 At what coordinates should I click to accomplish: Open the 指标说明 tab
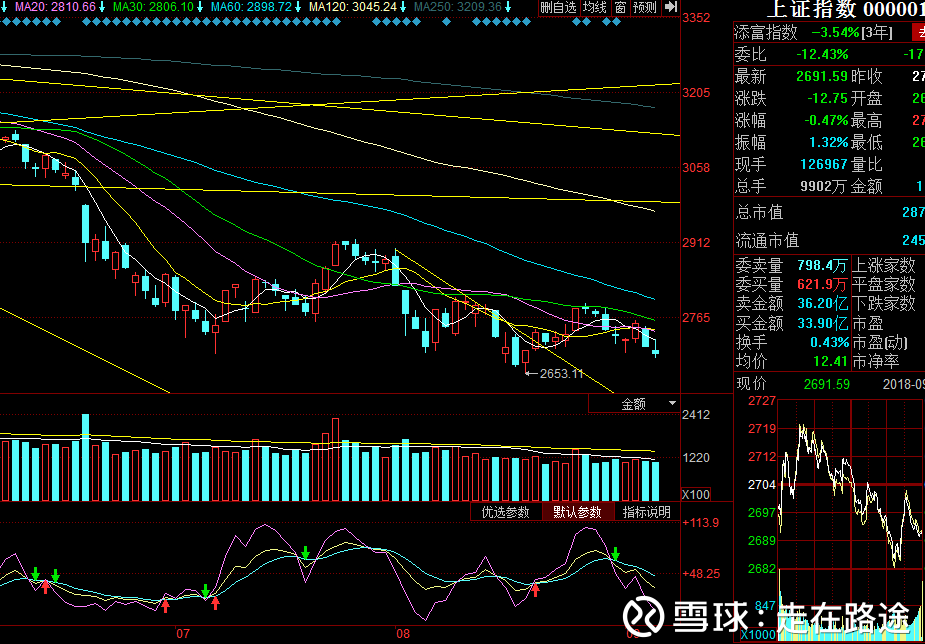click(x=647, y=512)
